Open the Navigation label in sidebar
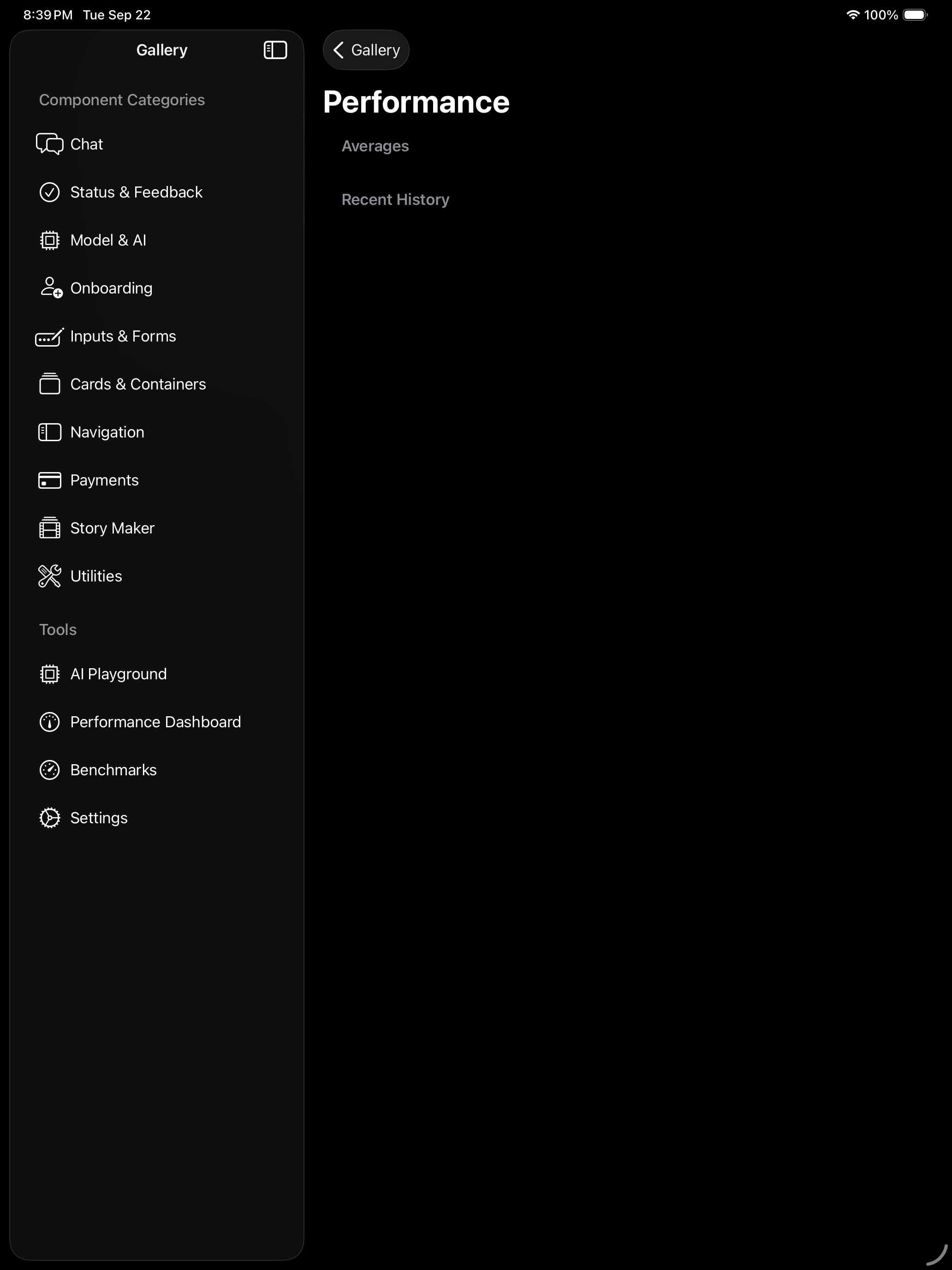Screen dimensions: 952x1270 click(107, 432)
